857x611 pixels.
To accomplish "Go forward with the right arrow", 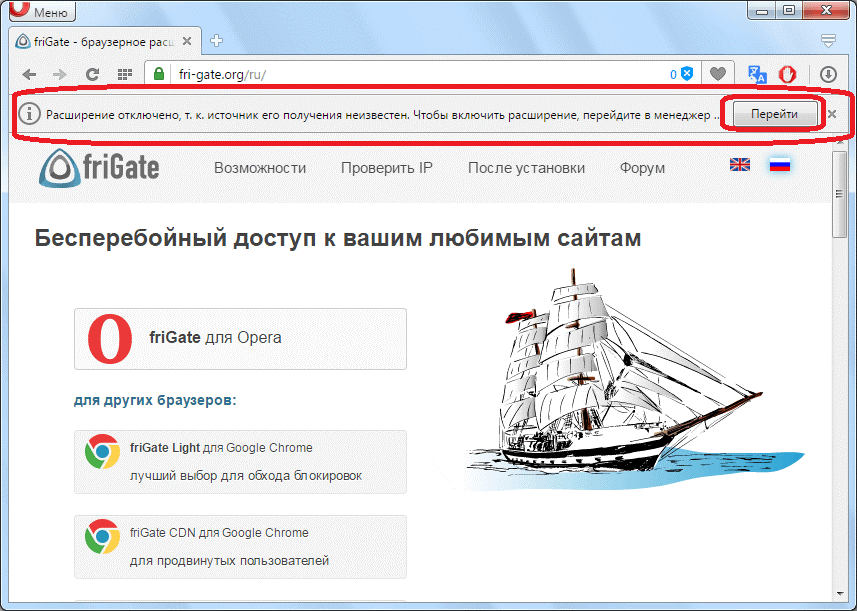I will point(60,74).
